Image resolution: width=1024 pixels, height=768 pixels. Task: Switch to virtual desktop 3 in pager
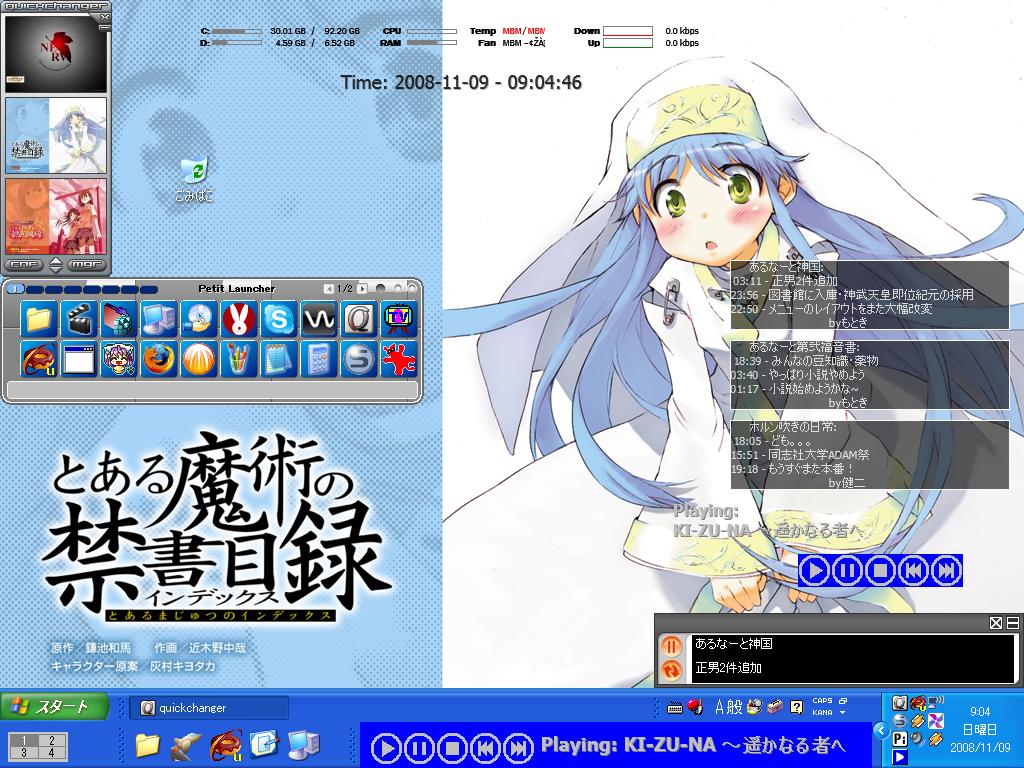click(x=24, y=752)
